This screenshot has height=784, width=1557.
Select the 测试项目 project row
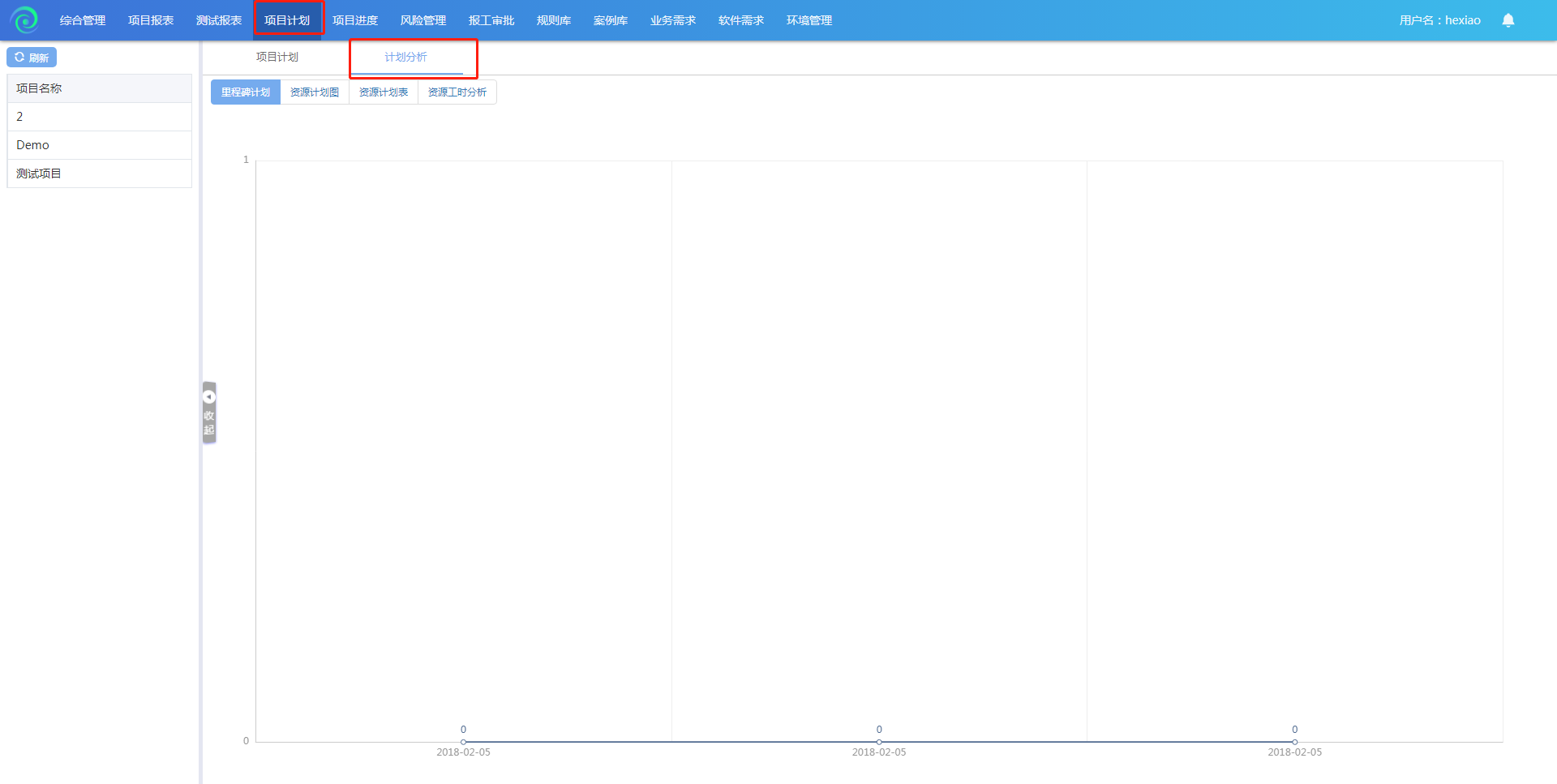click(x=39, y=174)
